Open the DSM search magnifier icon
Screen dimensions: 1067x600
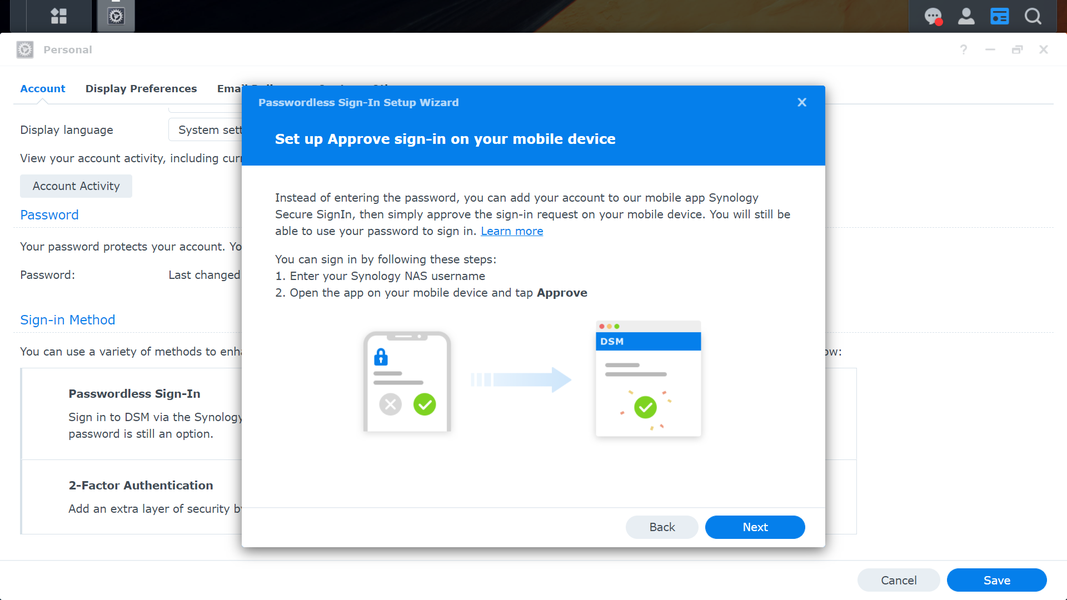[x=1033, y=16]
